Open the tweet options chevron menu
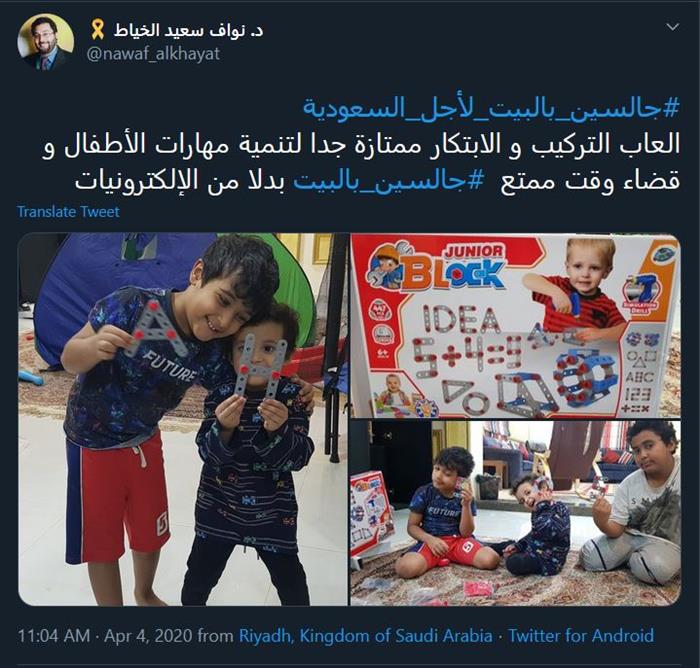 click(x=672, y=27)
